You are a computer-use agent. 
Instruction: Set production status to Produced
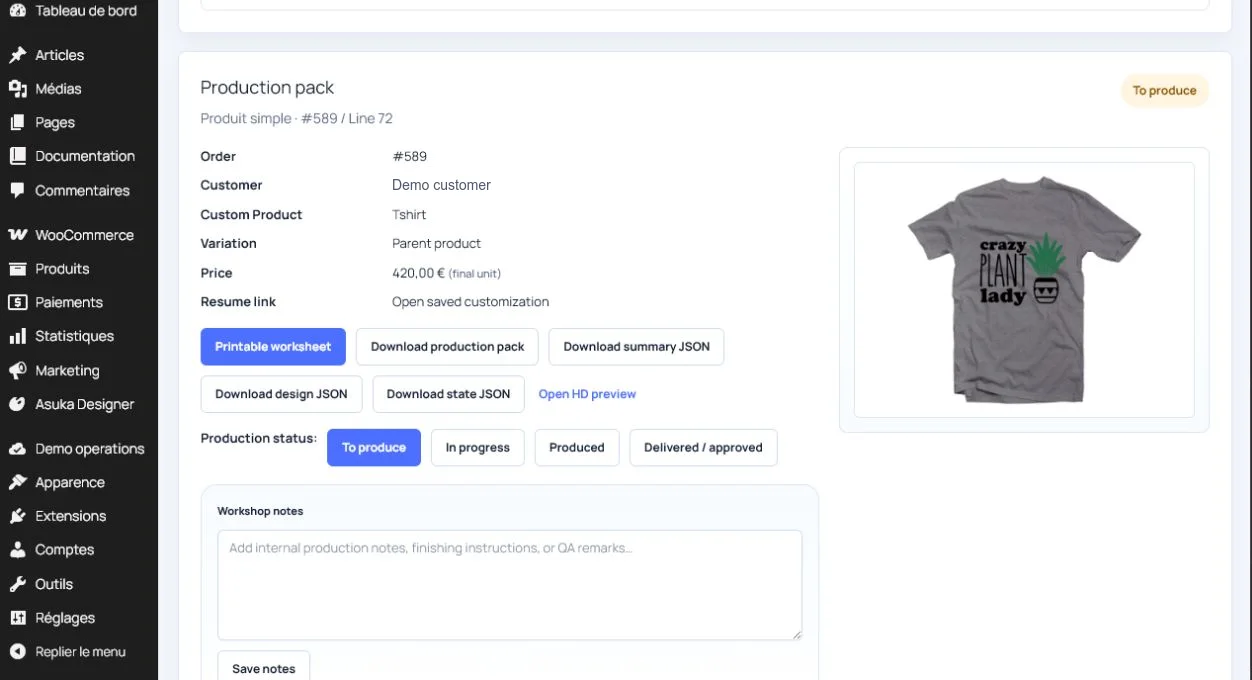577,447
